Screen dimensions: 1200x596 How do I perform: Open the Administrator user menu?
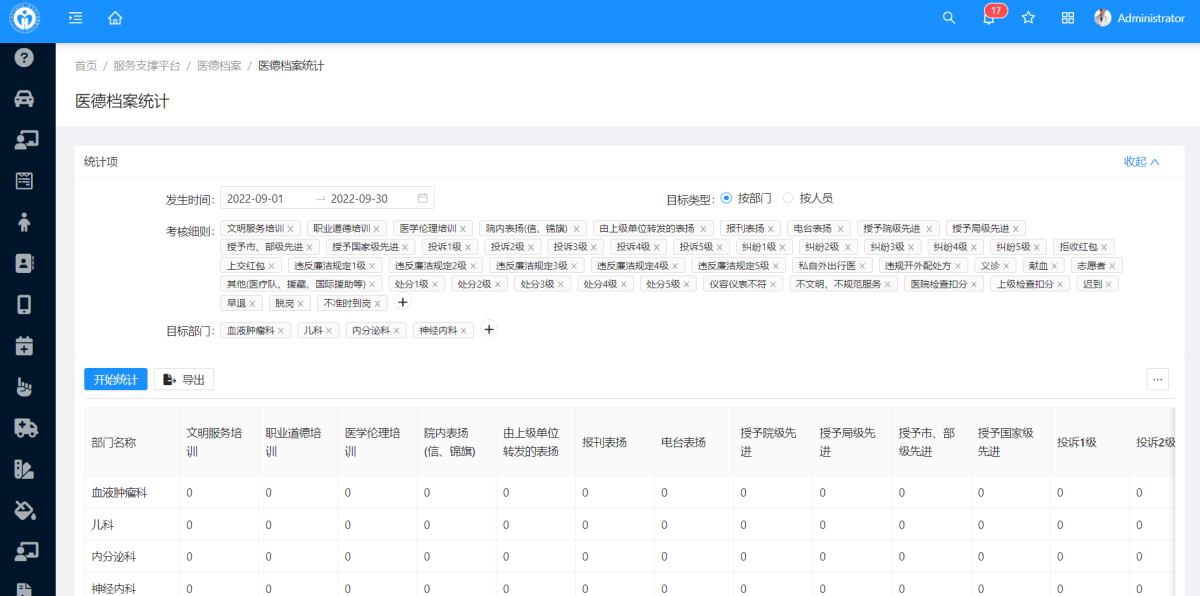pos(1139,18)
